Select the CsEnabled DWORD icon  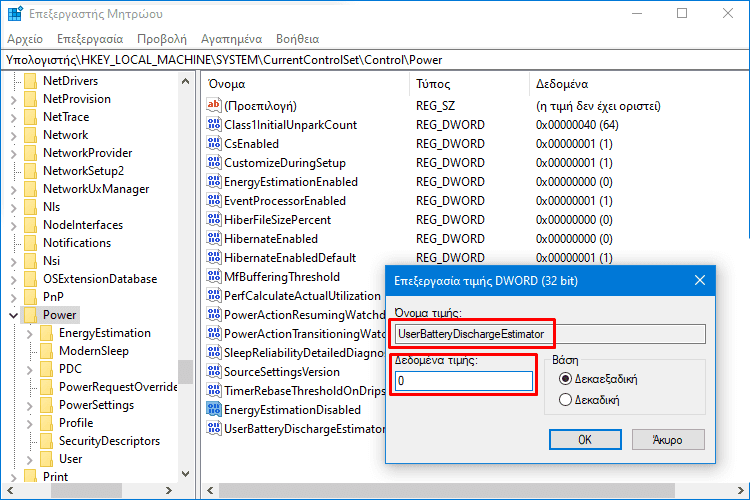(x=214, y=144)
